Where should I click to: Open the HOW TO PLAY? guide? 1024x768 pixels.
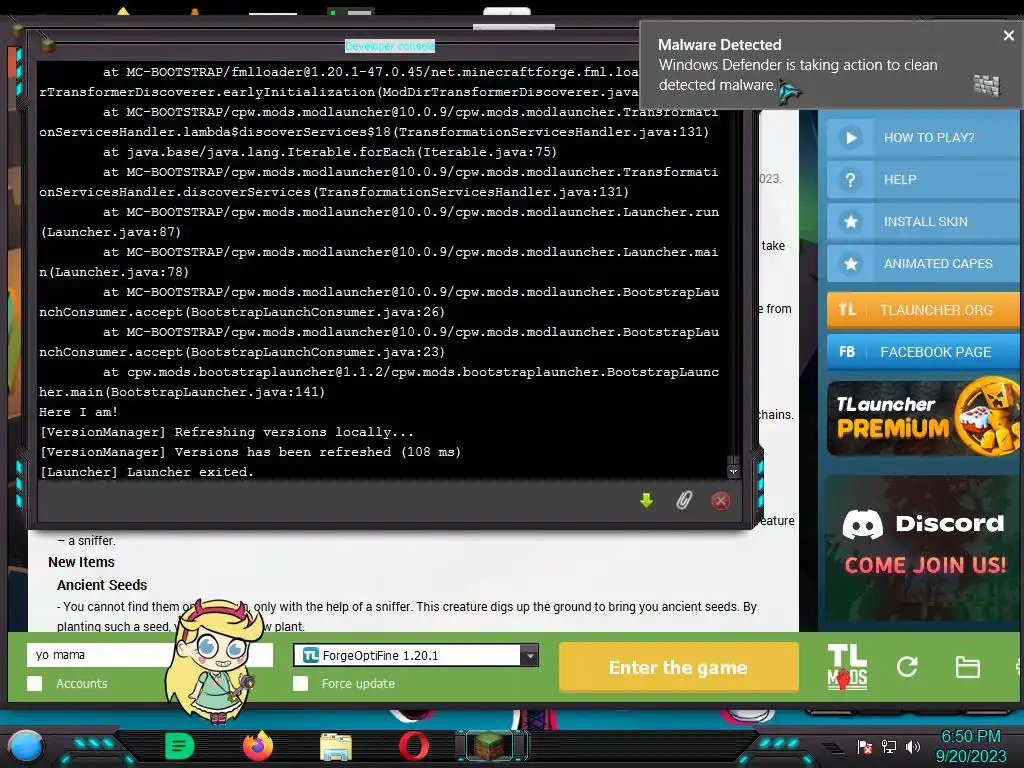tap(923, 138)
